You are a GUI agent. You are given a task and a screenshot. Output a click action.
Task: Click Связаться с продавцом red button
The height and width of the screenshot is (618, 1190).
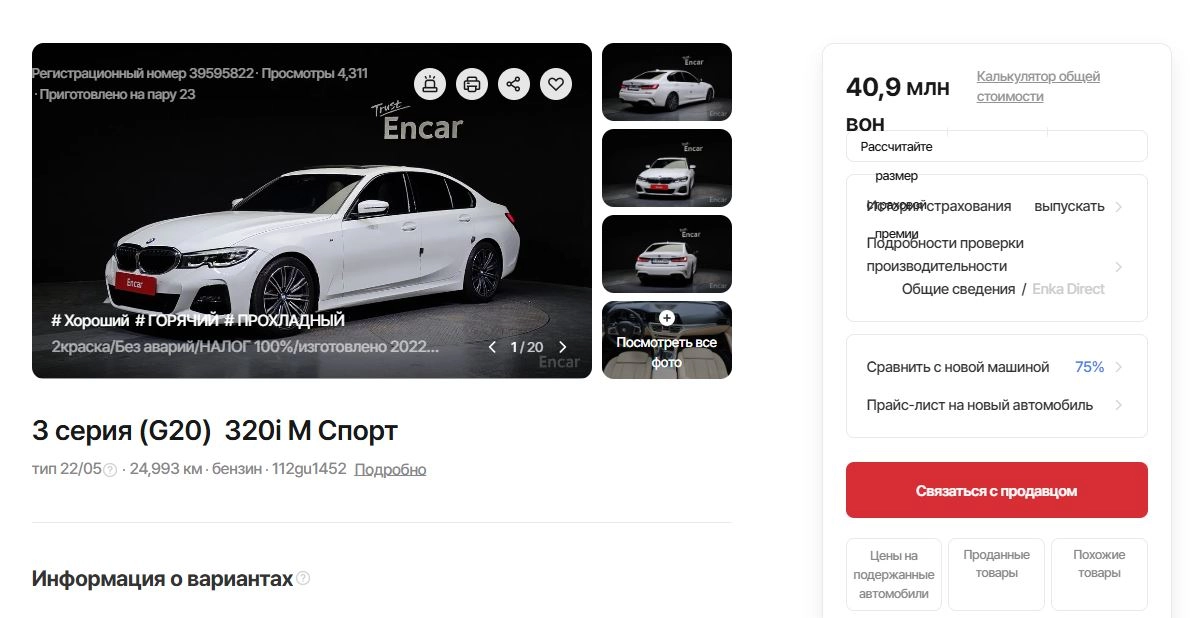996,490
